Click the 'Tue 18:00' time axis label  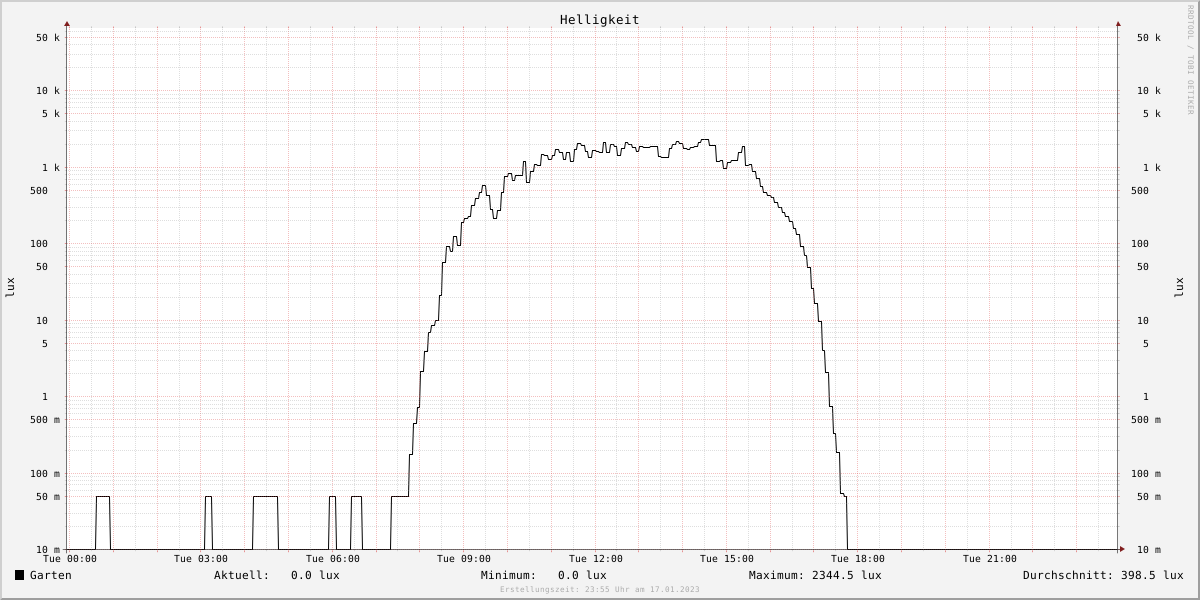point(858,559)
